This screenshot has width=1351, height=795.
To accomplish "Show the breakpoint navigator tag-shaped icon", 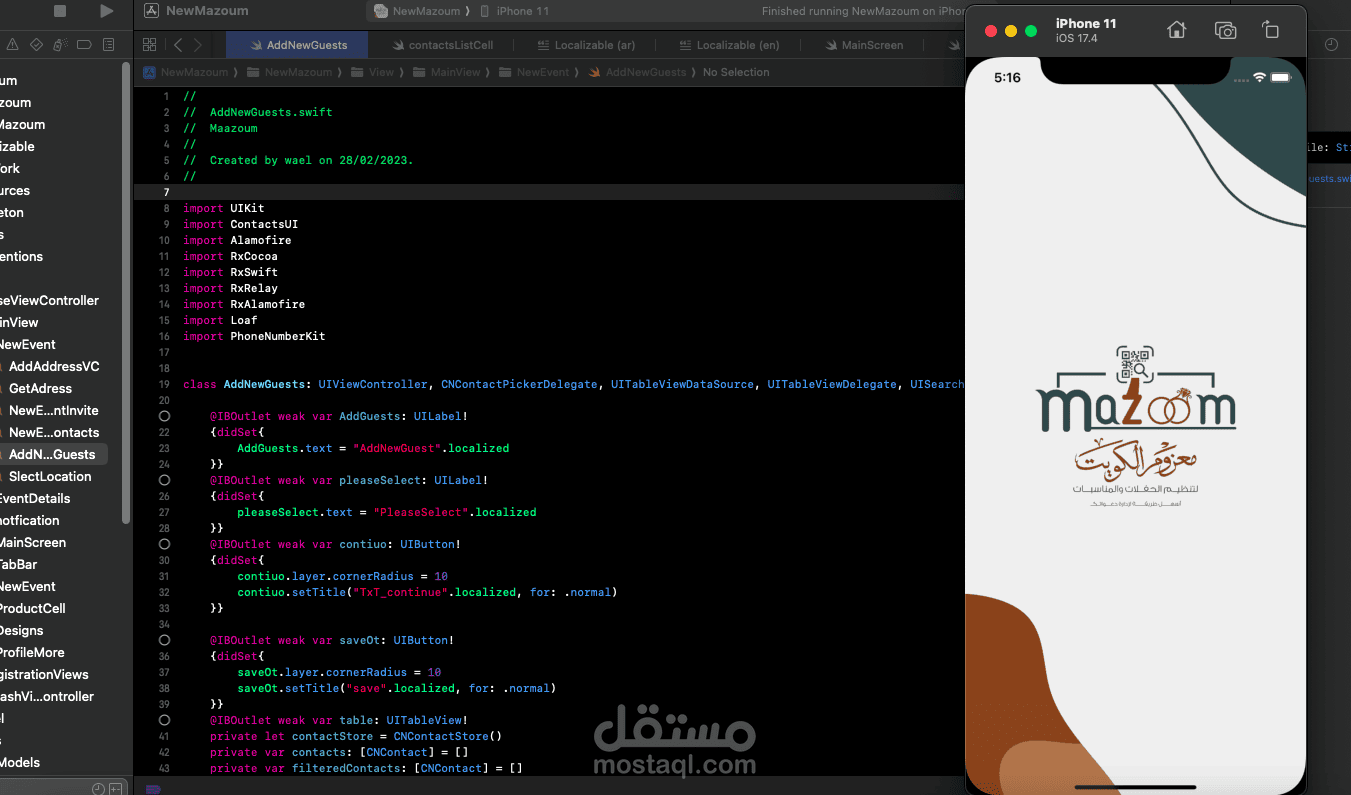I will point(84,45).
